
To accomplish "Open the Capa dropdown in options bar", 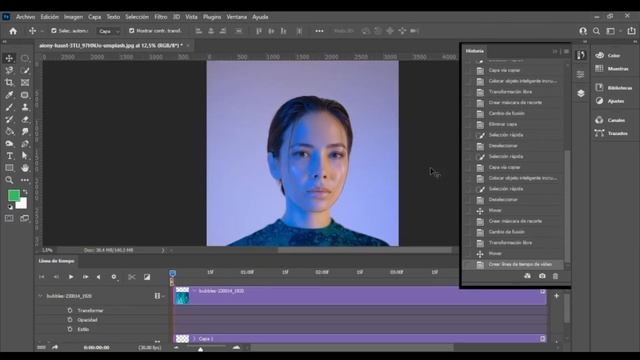I will 109,31.
